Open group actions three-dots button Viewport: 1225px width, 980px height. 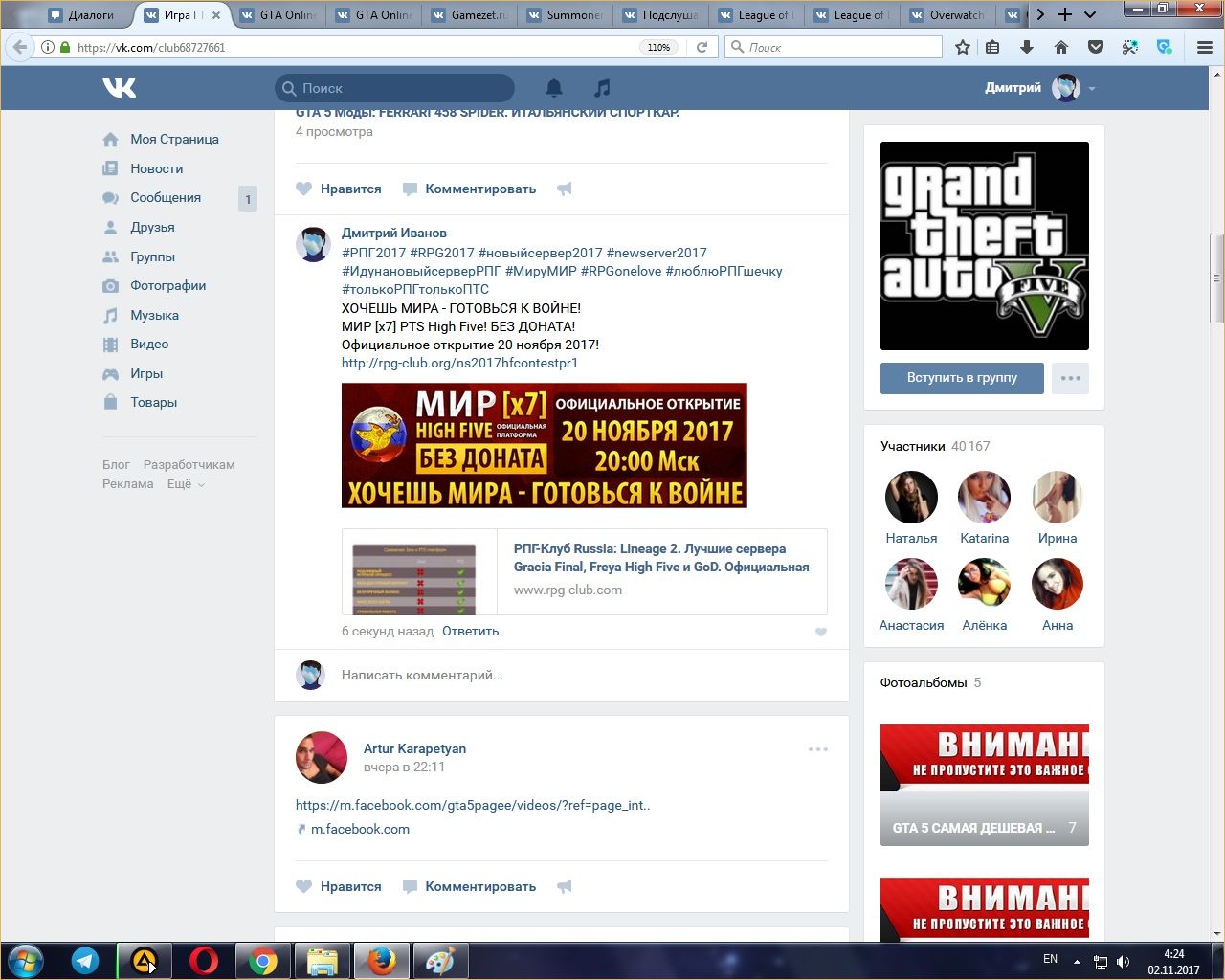pos(1070,378)
